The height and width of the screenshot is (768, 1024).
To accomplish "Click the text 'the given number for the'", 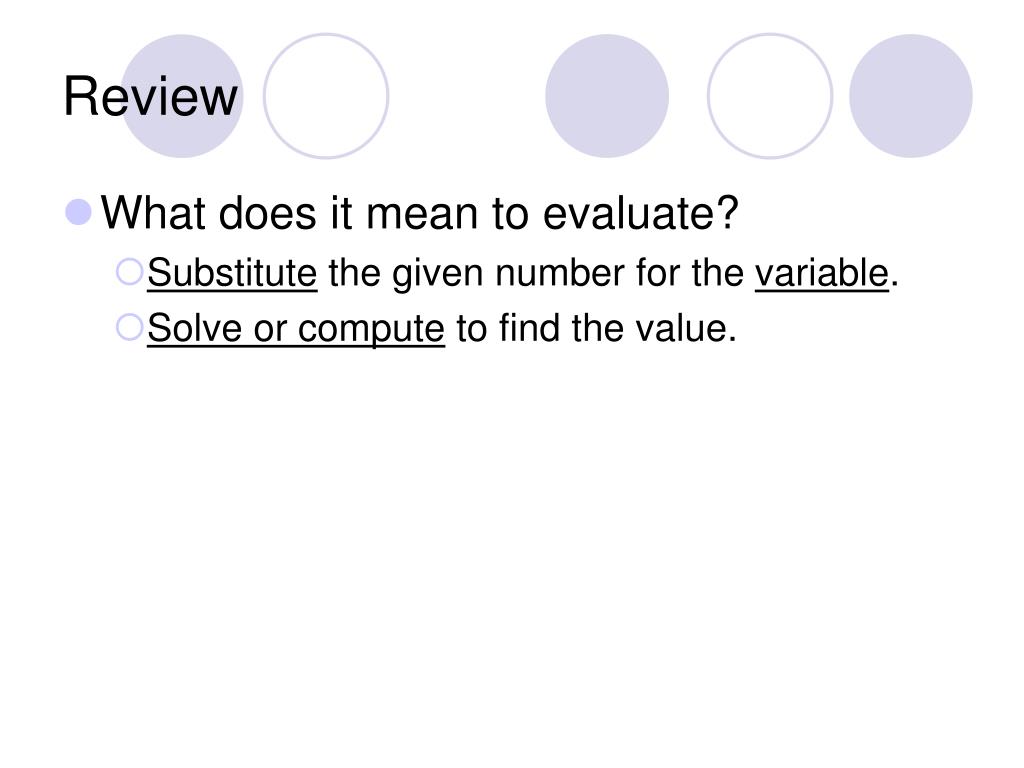I will pos(536,272).
